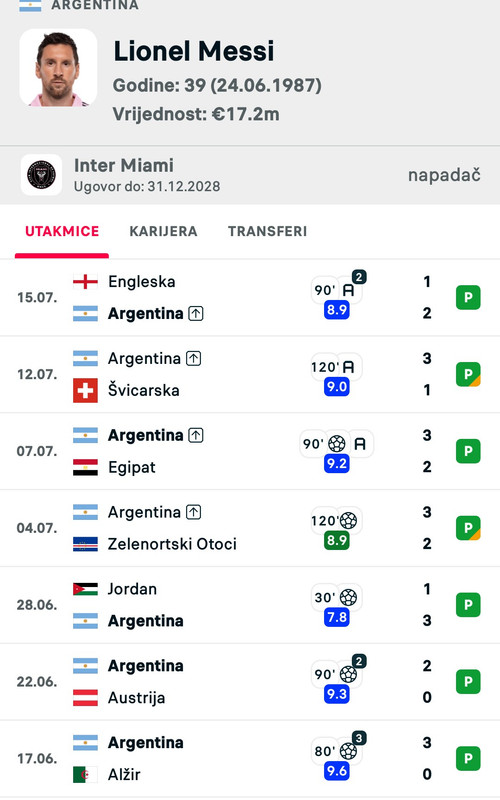
Task: Open the 17.06. Argentina vs Alžir match row
Action: [250, 759]
